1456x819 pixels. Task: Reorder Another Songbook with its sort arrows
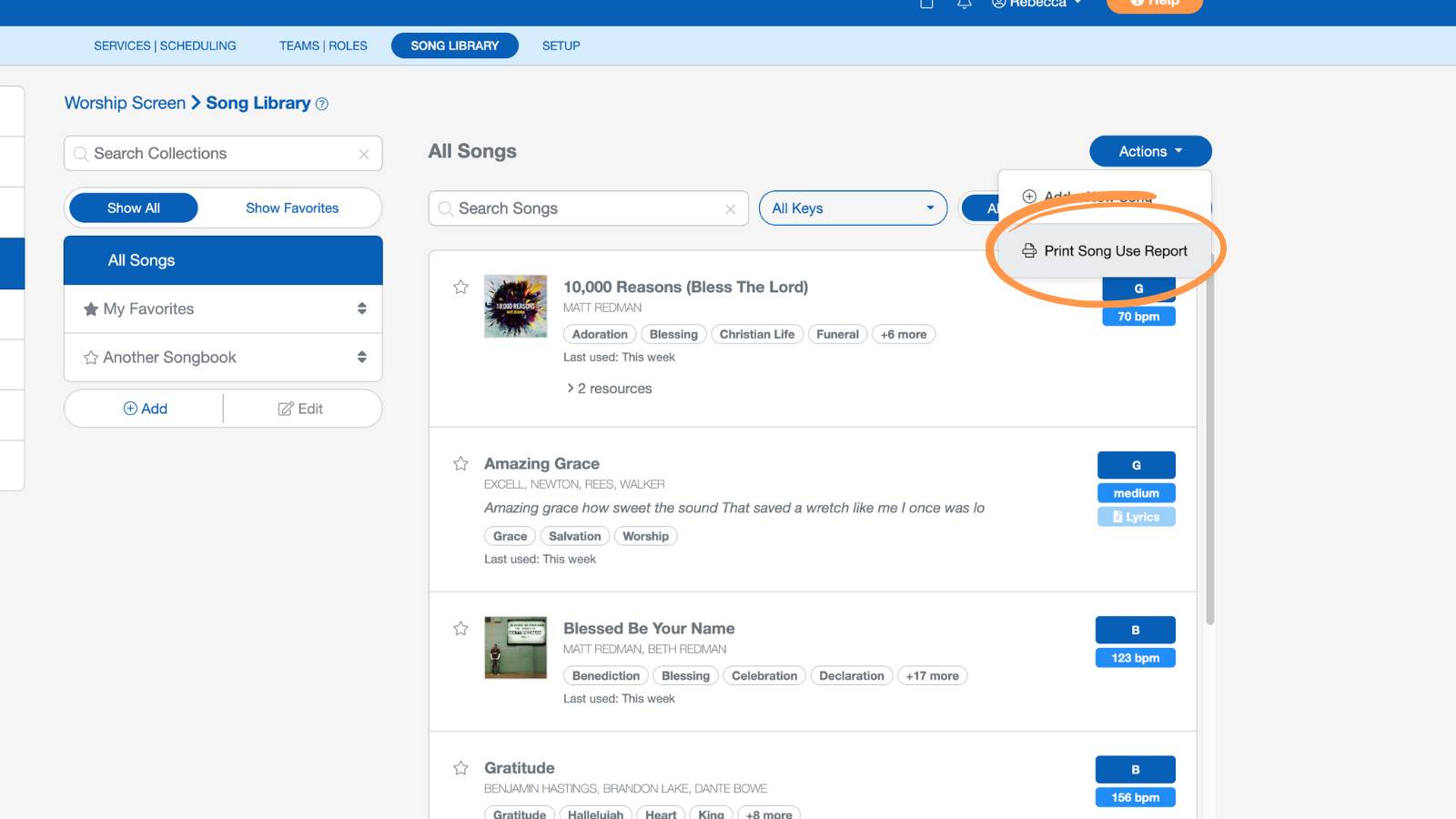pyautogui.click(x=362, y=358)
